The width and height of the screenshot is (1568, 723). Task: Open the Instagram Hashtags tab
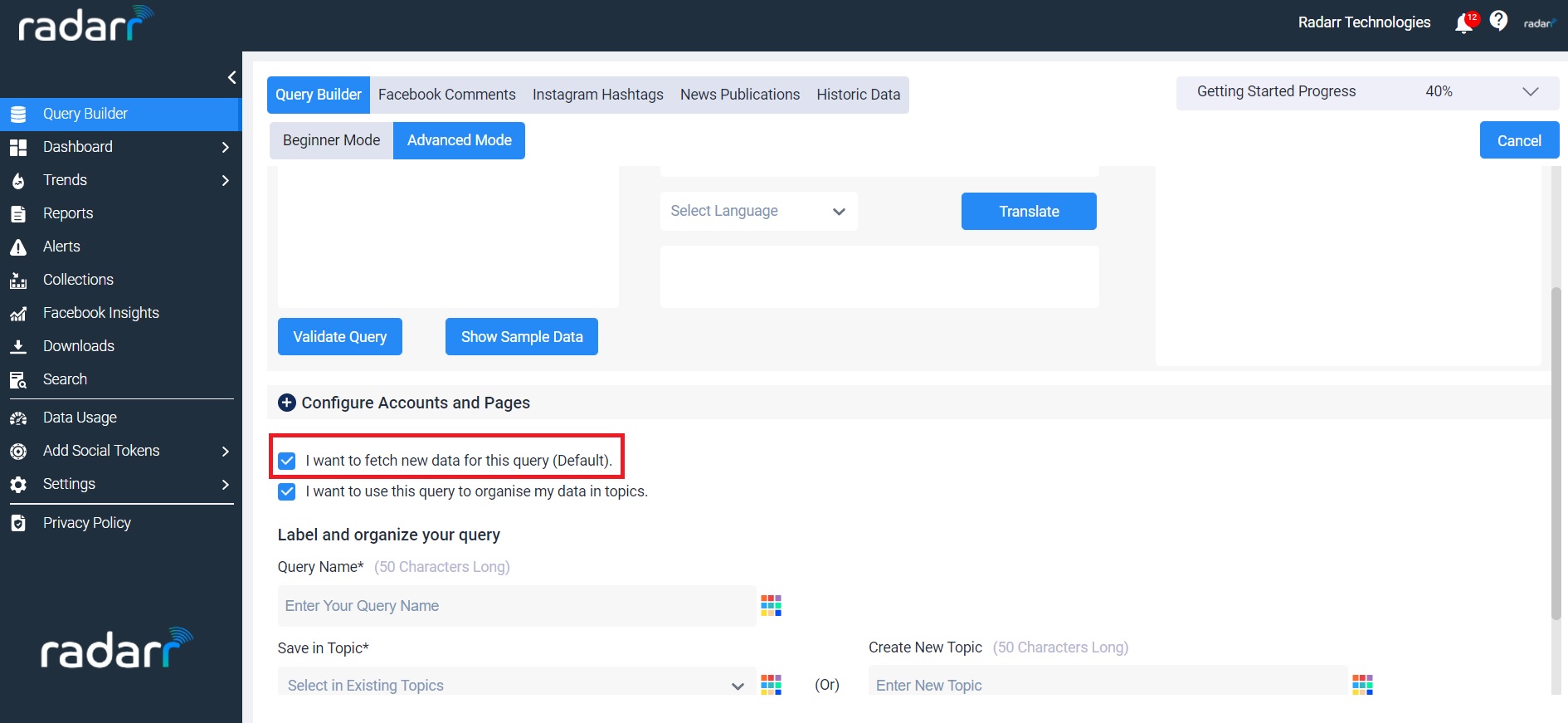598,95
